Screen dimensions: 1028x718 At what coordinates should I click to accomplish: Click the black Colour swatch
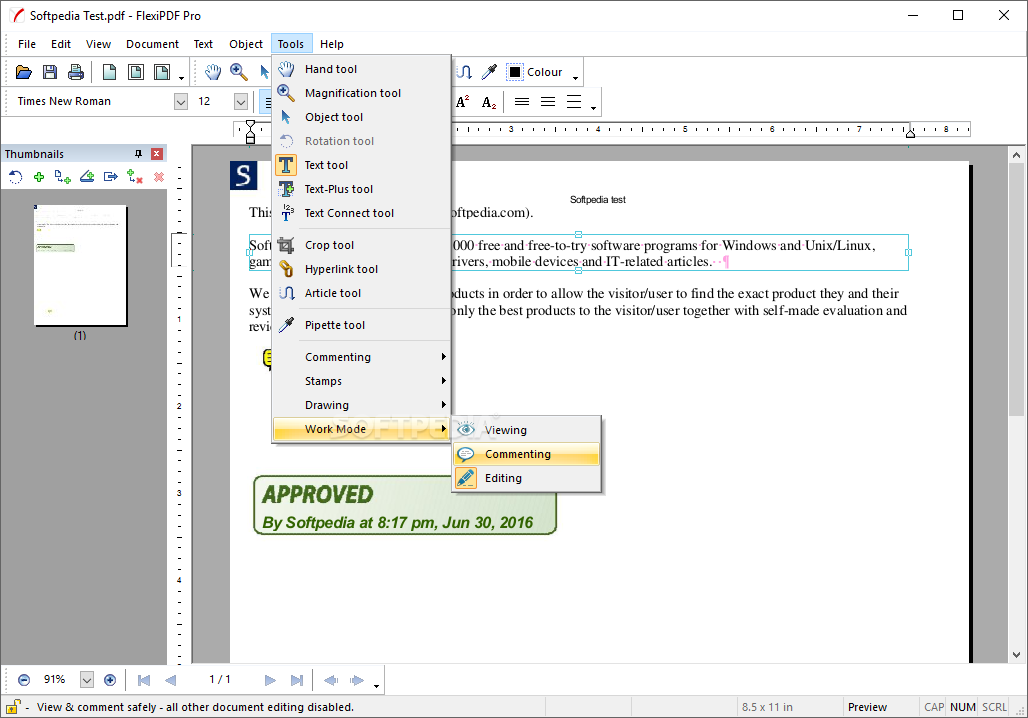coord(515,72)
